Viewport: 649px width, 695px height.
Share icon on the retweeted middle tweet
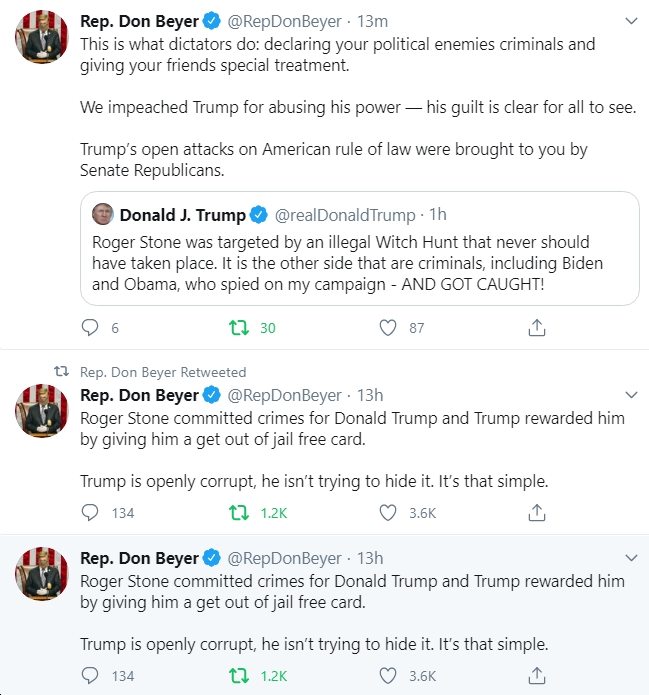(x=537, y=512)
